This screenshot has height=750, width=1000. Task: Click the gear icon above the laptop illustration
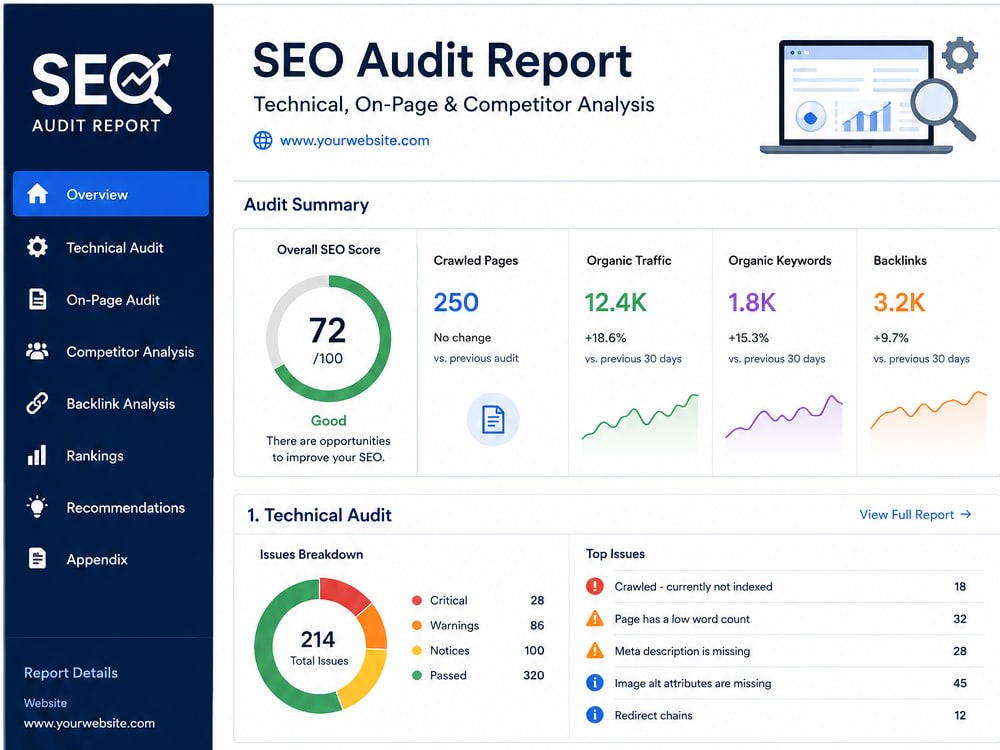[960, 55]
